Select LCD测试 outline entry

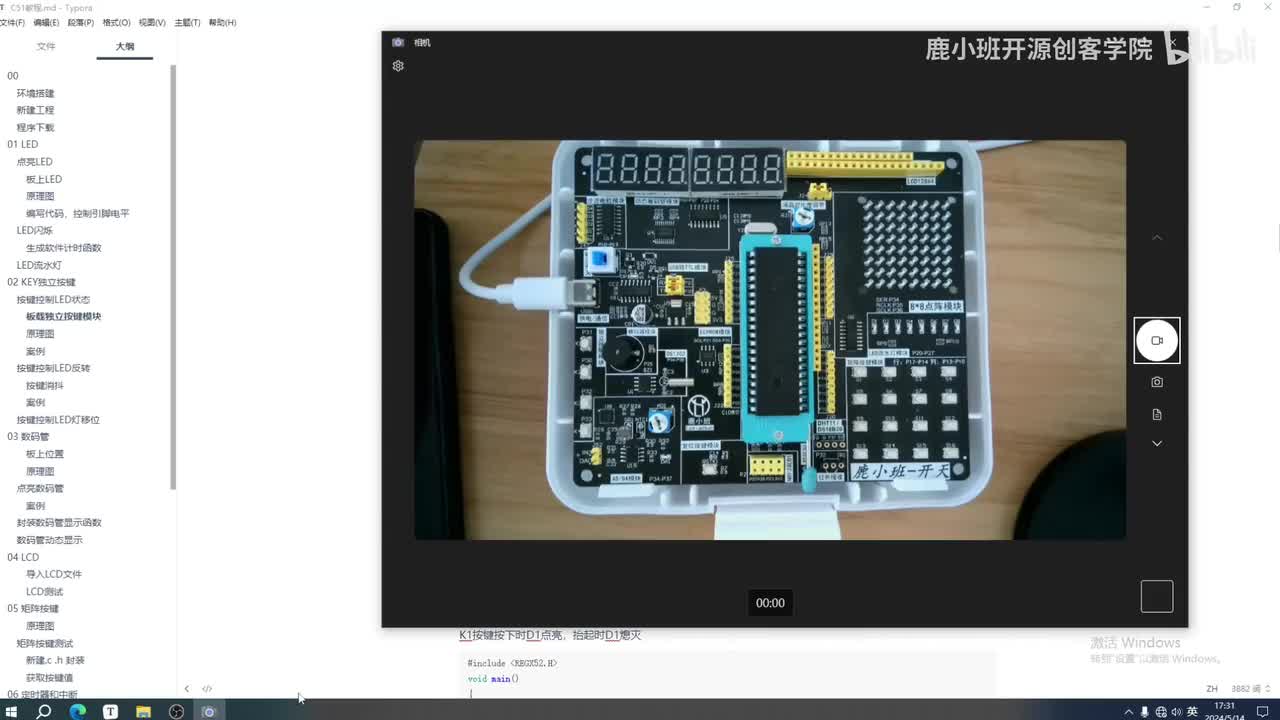44,591
